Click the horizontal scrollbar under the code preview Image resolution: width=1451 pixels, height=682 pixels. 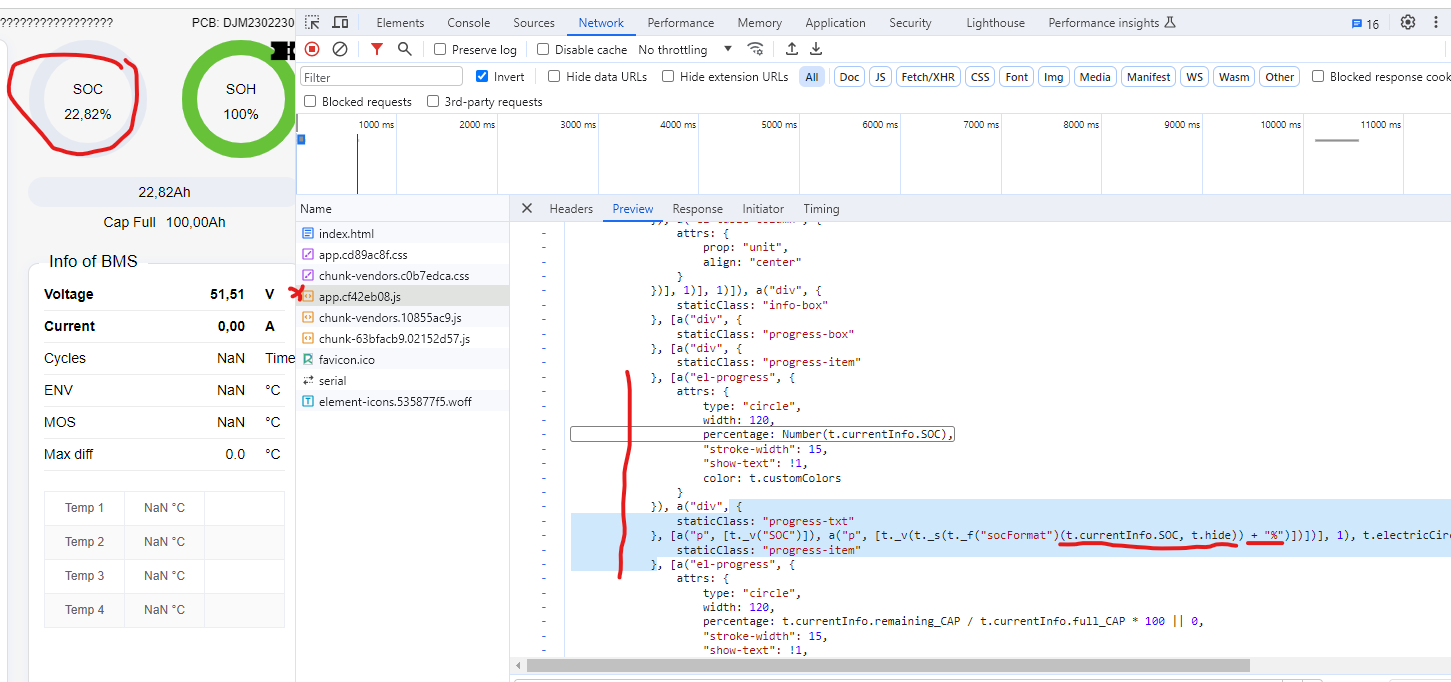tap(888, 665)
